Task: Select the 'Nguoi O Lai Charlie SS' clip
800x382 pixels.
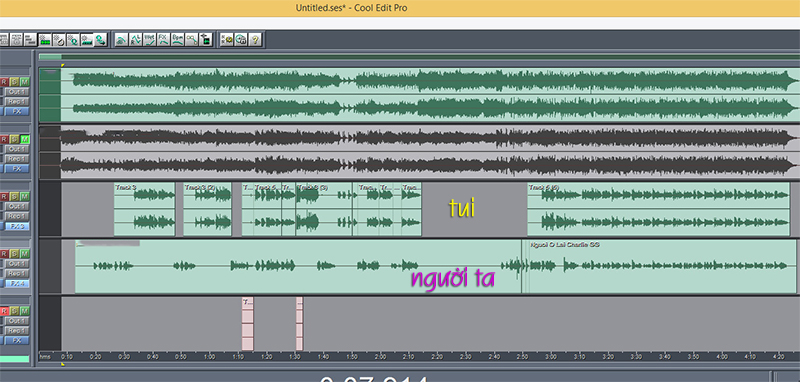Action: pos(663,267)
